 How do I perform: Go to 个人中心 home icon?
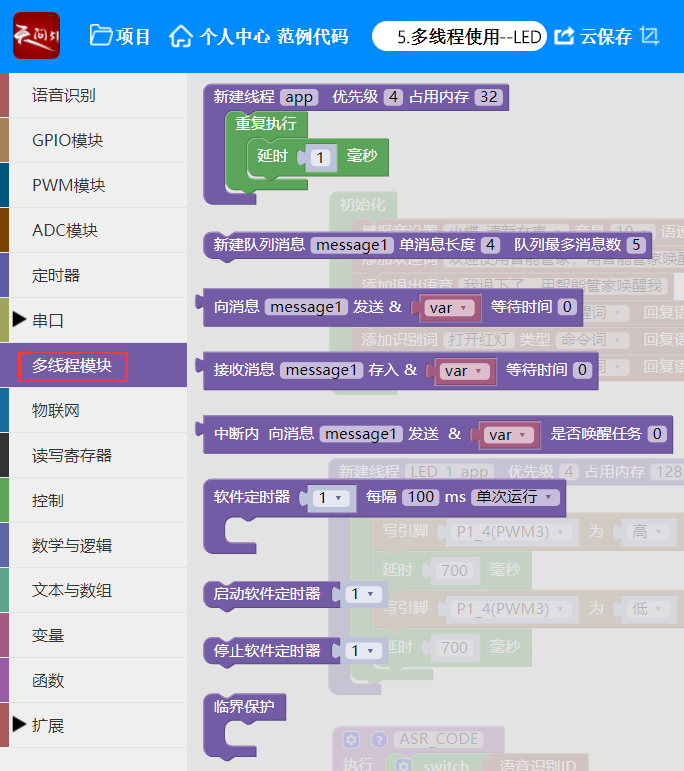point(181,36)
